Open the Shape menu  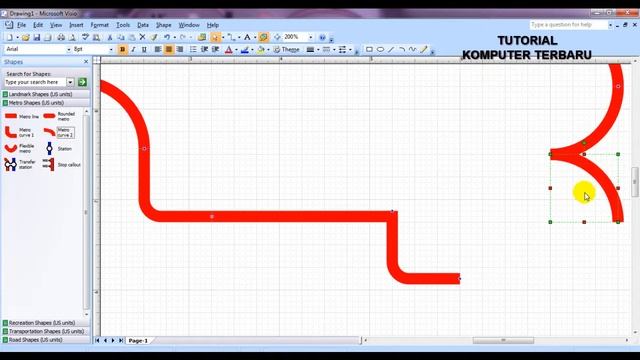(164, 25)
